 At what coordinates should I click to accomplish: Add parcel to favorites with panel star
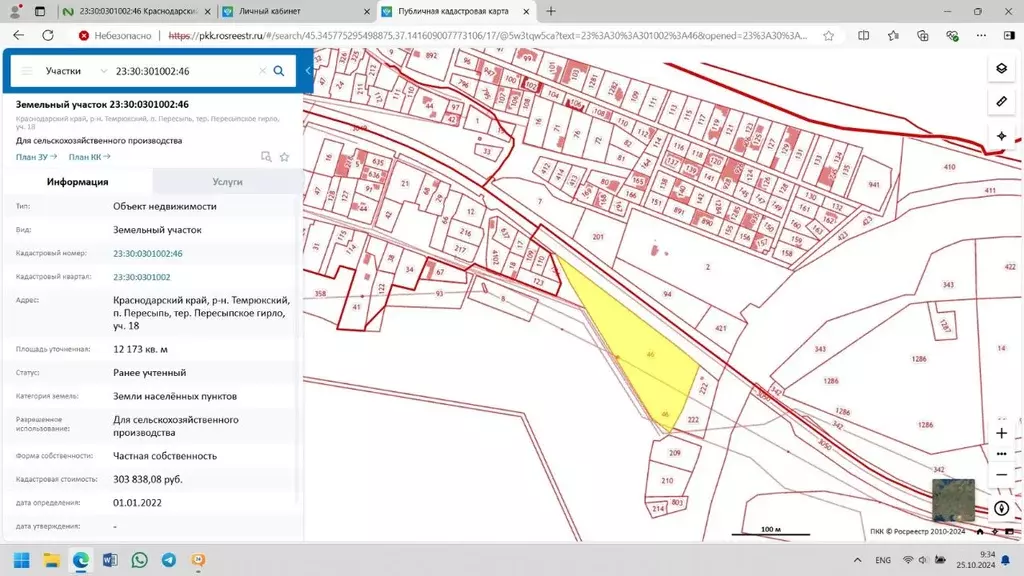(285, 156)
